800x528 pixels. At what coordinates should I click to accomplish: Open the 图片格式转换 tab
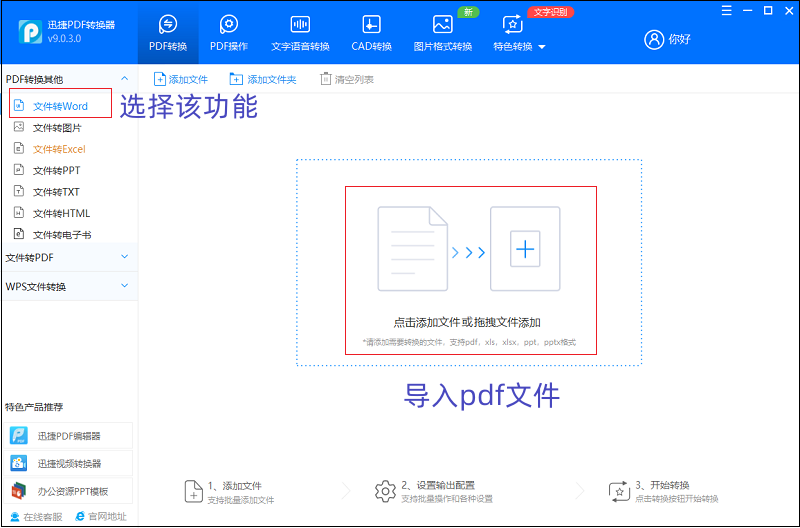point(442,33)
